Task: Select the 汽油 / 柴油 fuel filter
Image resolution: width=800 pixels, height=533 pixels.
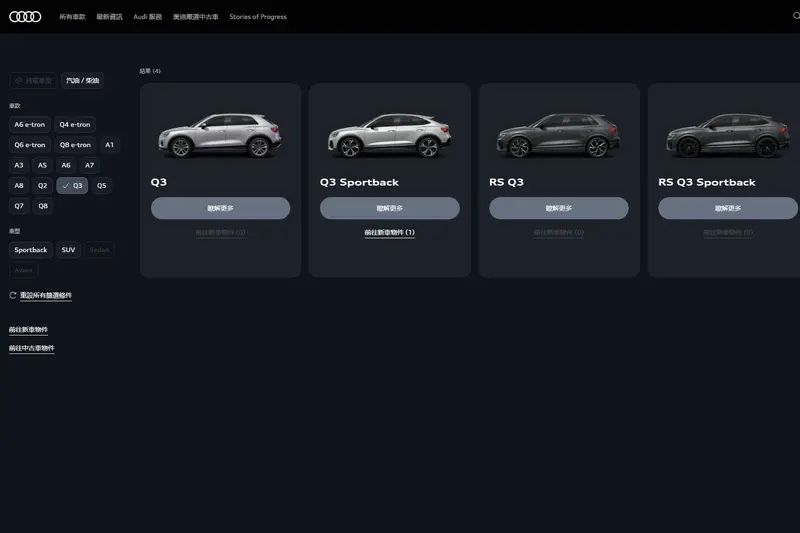Action: click(82, 81)
